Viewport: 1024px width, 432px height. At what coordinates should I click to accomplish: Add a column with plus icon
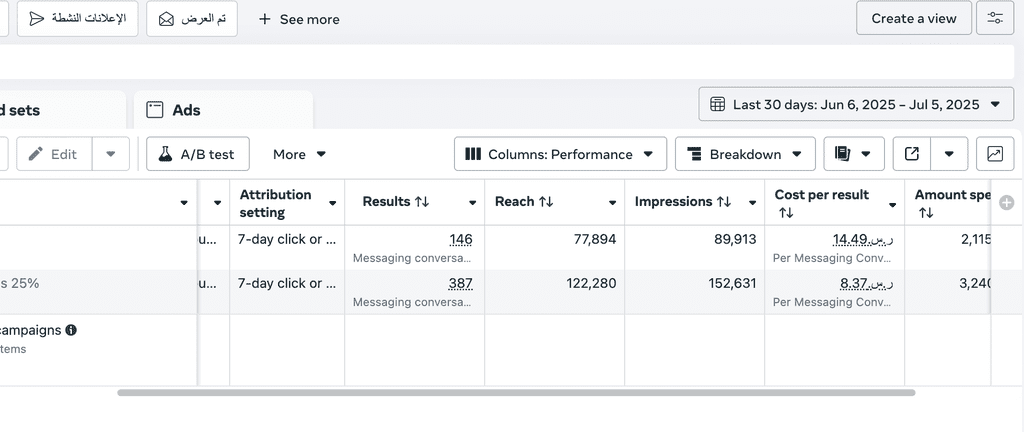1007,203
